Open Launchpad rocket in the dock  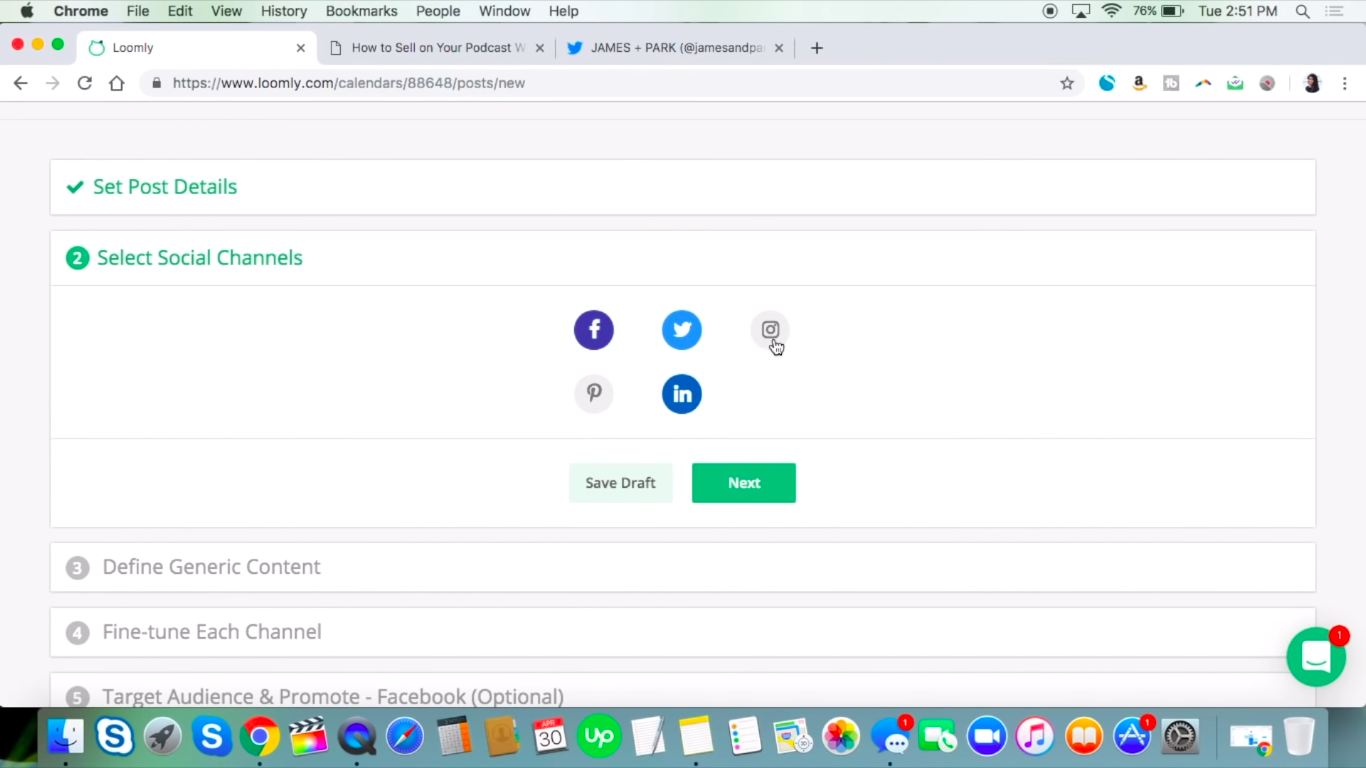pyautogui.click(x=163, y=737)
